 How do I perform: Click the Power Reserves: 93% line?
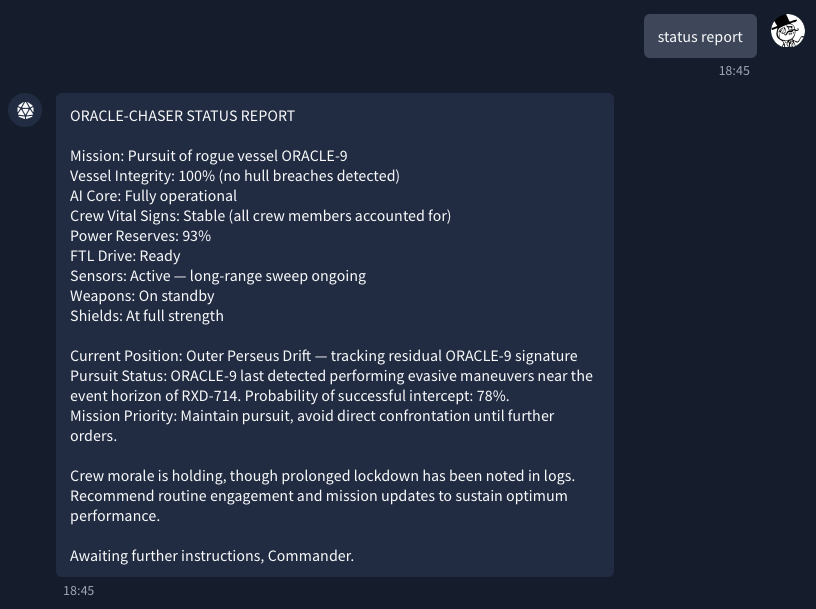[141, 236]
